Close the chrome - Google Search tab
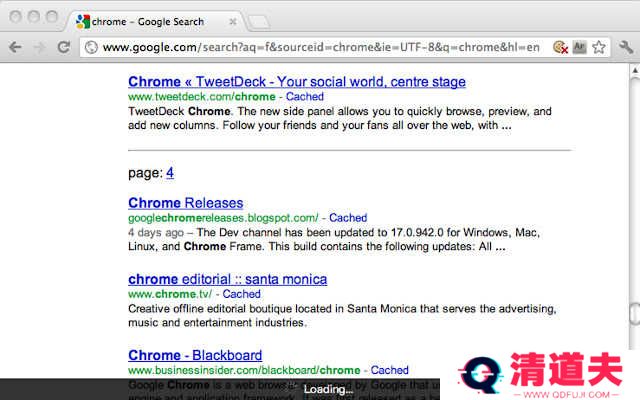The width and height of the screenshot is (640, 400). (233, 21)
